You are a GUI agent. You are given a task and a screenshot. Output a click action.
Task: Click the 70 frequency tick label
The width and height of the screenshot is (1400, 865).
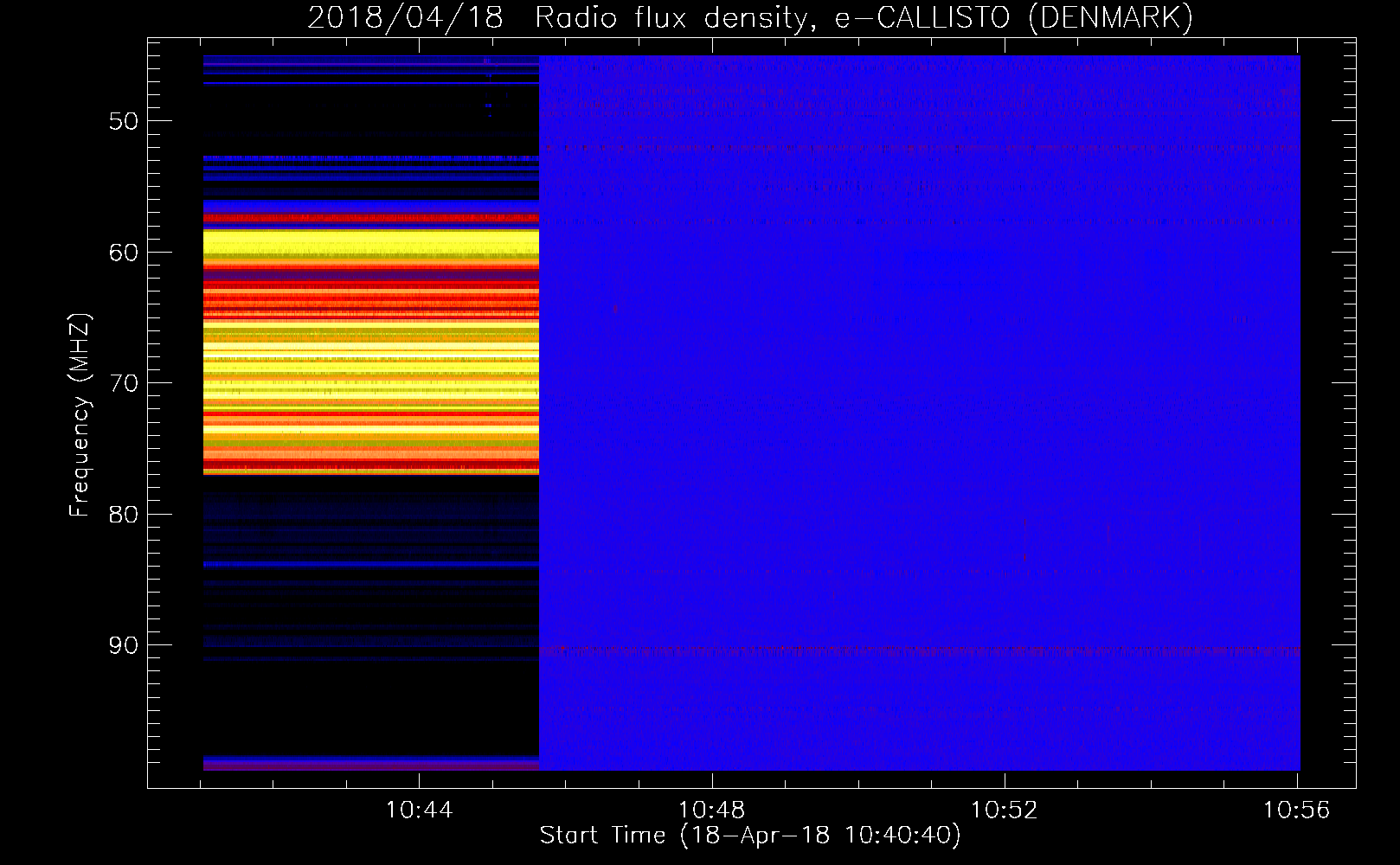(x=124, y=383)
